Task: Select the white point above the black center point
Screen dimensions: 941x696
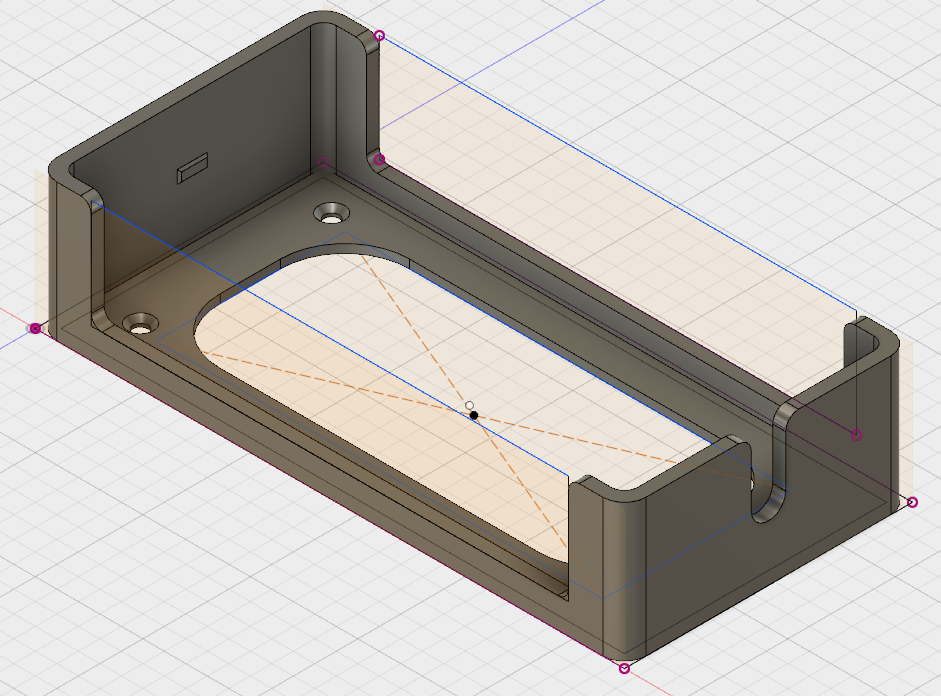Action: click(469, 405)
